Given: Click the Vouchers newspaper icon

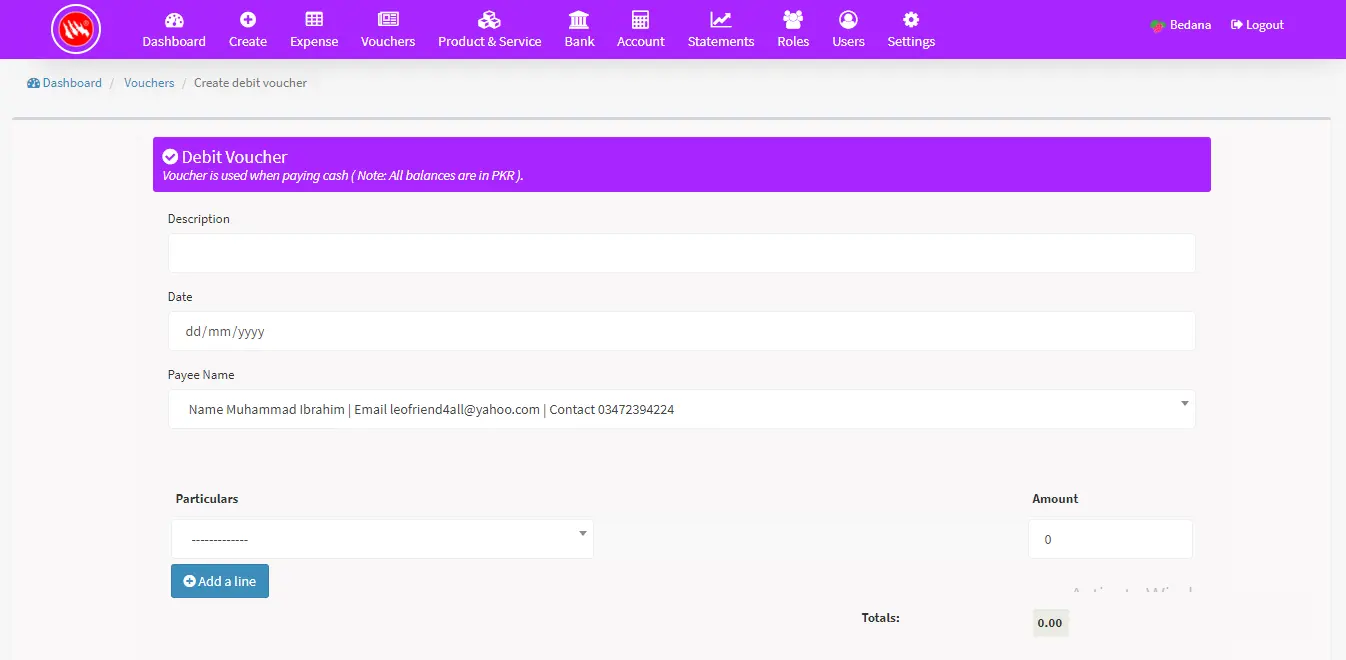Looking at the screenshot, I should click(x=388, y=20).
